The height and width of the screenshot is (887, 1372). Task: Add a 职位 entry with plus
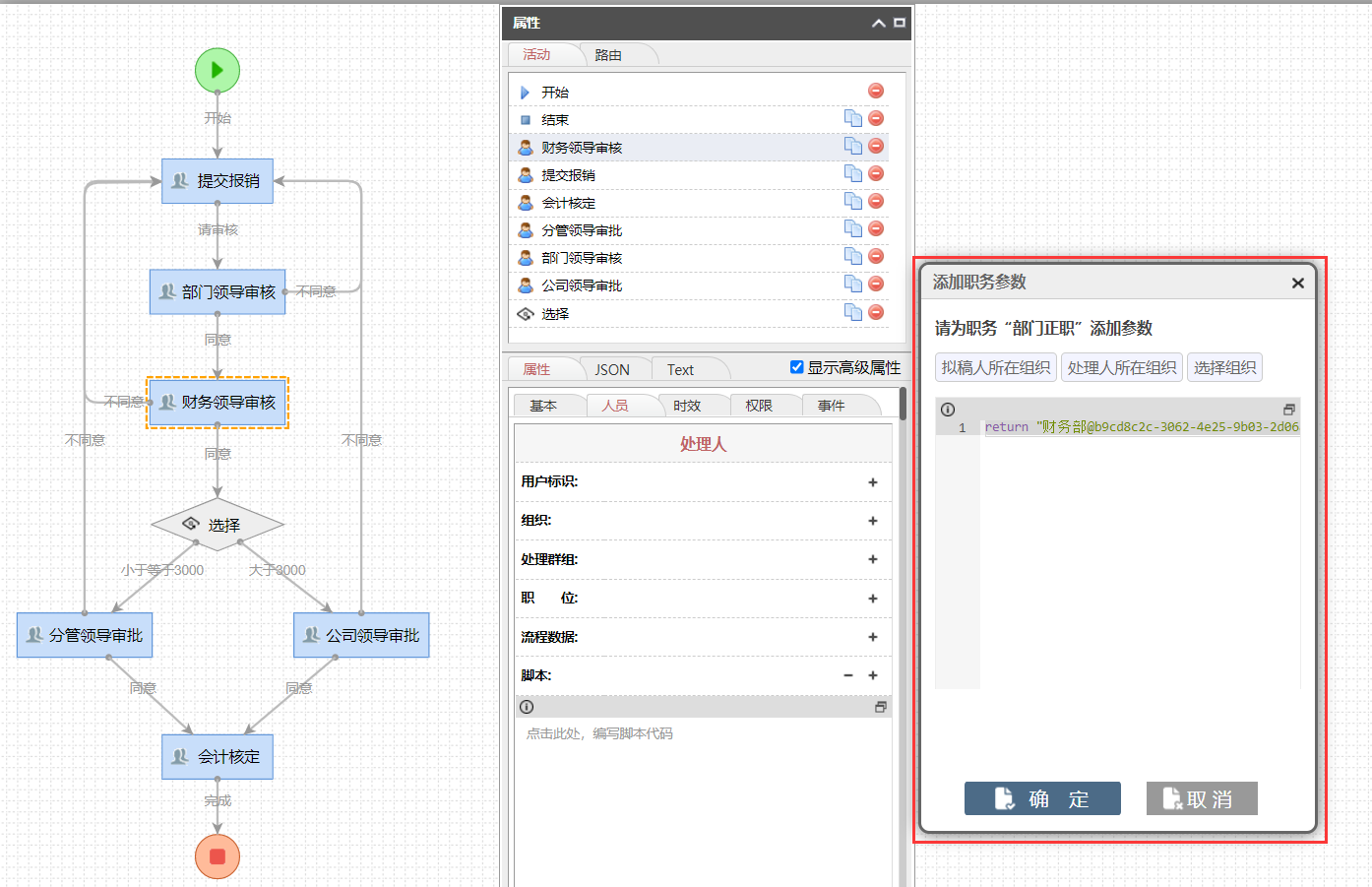(872, 599)
